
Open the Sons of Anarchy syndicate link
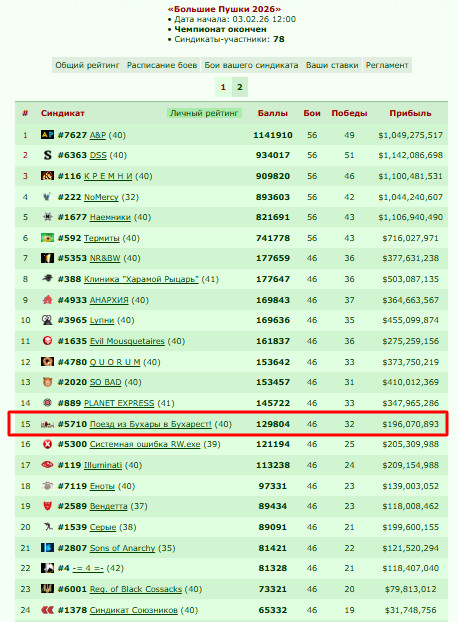click(x=122, y=548)
